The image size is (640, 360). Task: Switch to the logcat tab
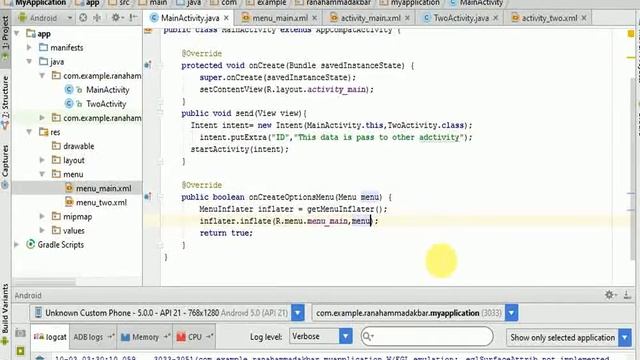50,337
